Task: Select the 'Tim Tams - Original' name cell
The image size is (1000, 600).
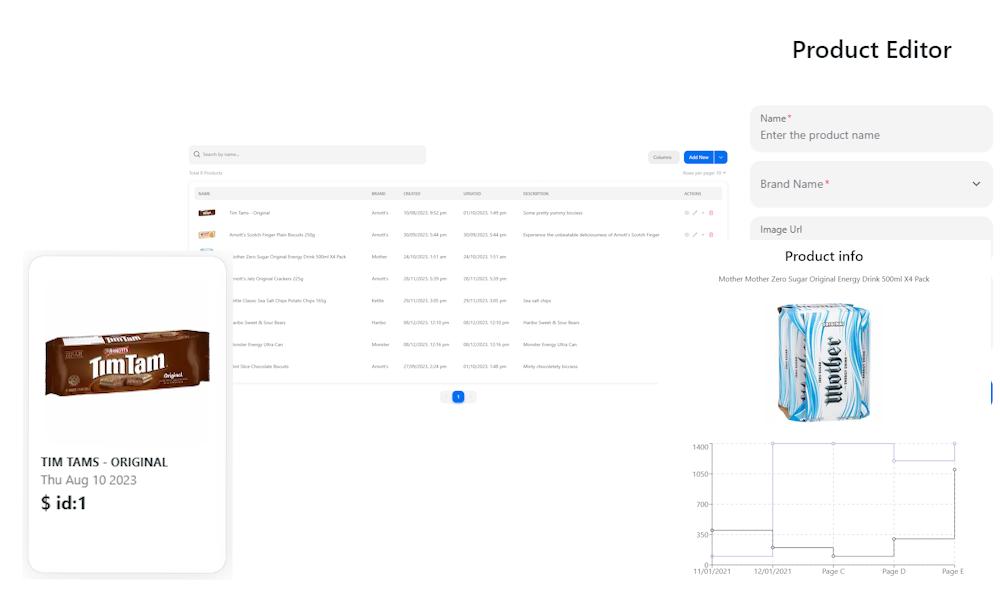Action: click(249, 213)
